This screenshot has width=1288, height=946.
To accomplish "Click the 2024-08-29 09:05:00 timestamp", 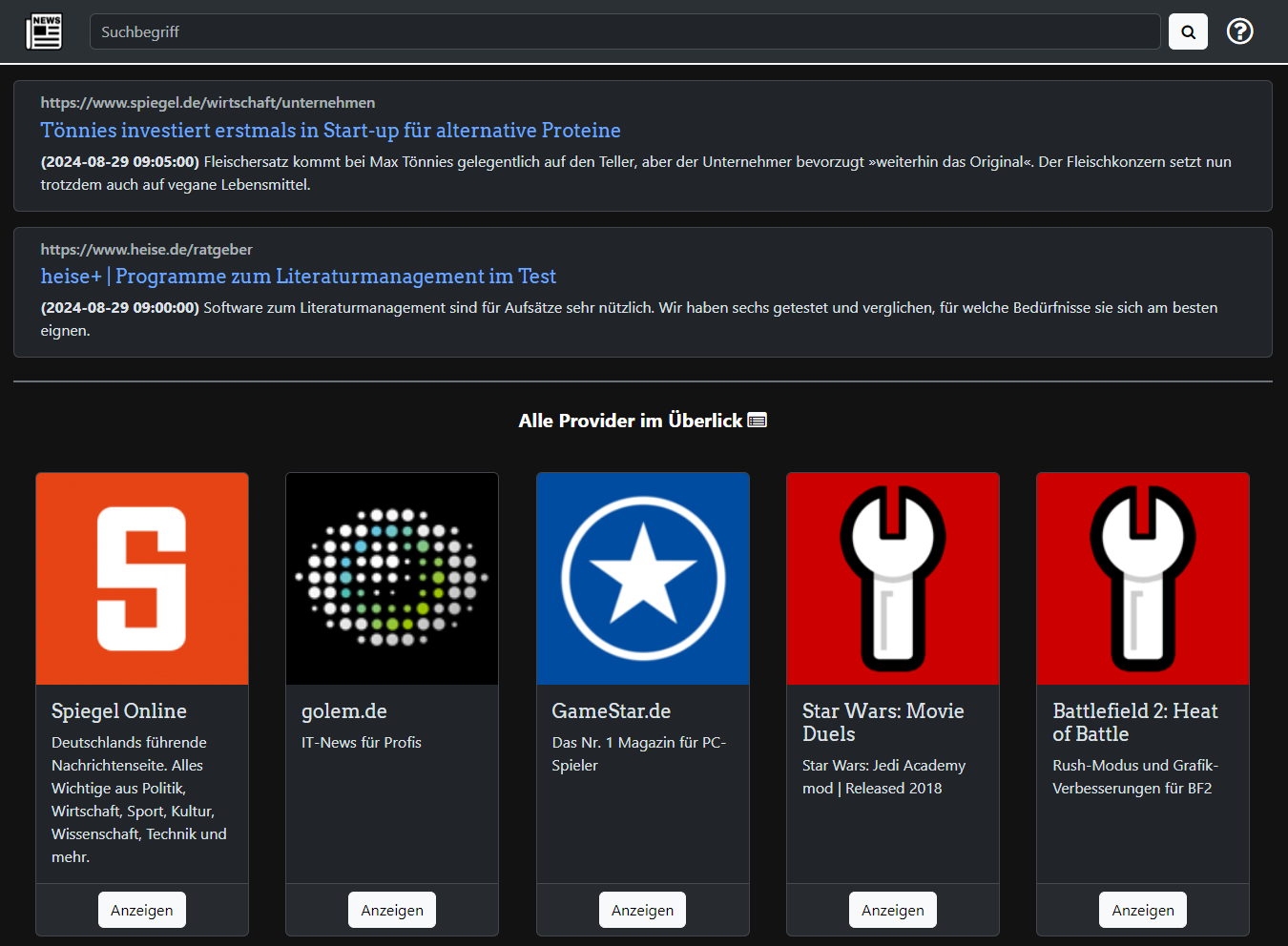I will point(120,162).
